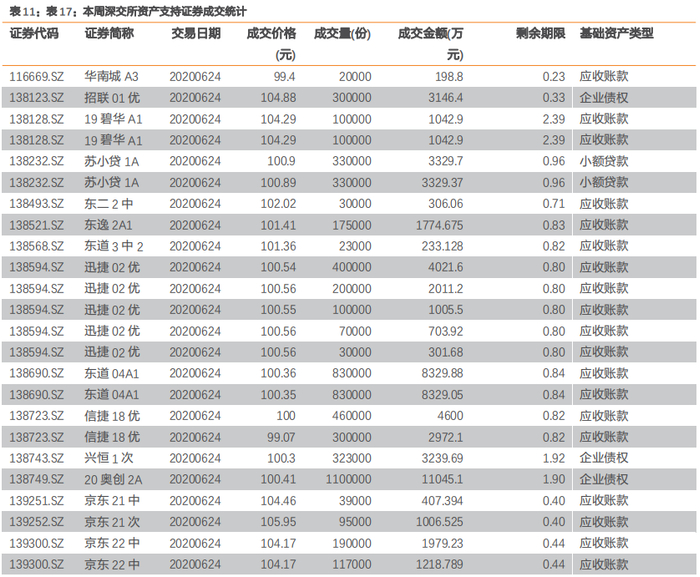Image resolution: width=700 pixels, height=577 pixels.
Task: Click the 证券简称 column header
Action: click(109, 33)
